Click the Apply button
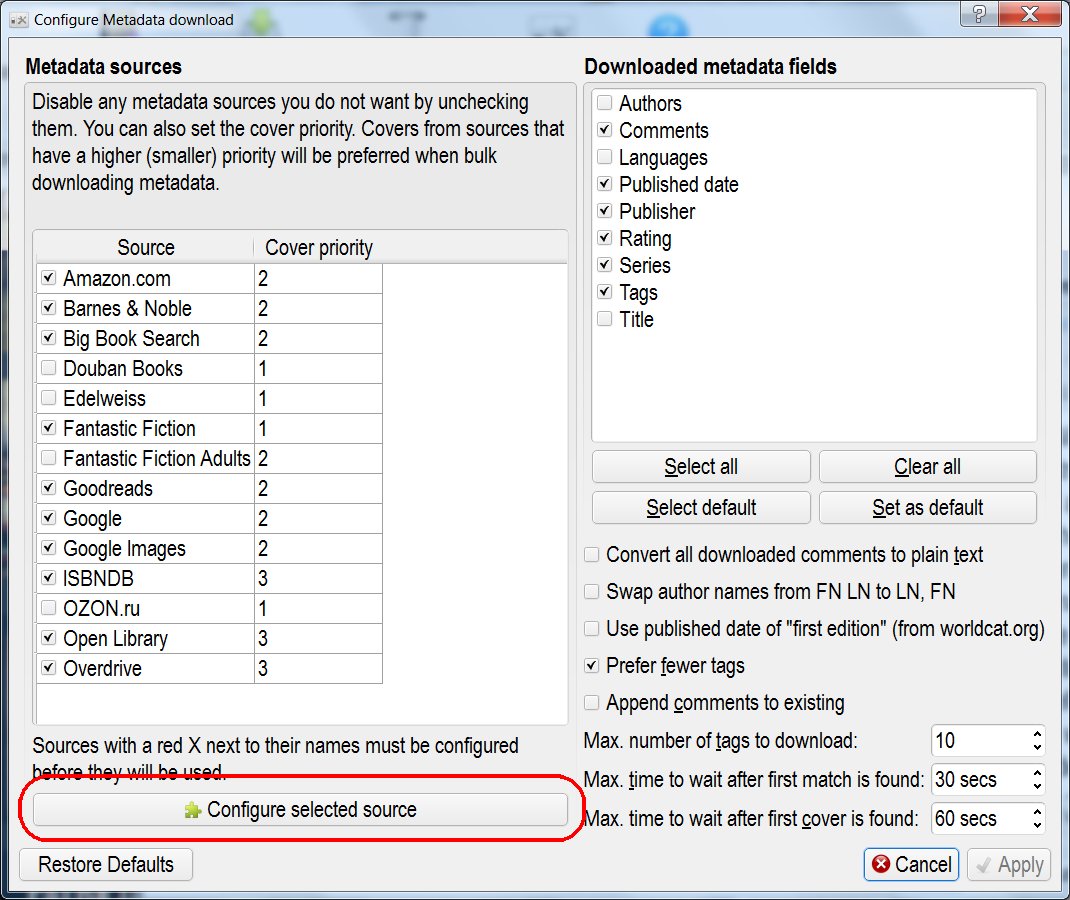 point(1009,865)
